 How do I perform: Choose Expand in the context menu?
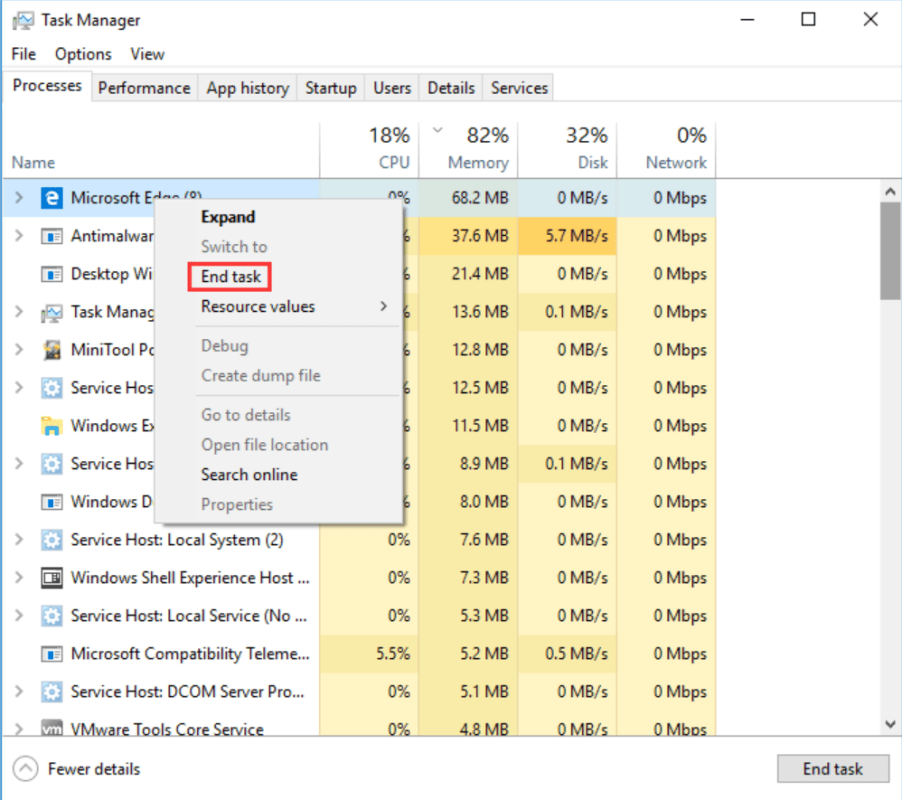[228, 217]
